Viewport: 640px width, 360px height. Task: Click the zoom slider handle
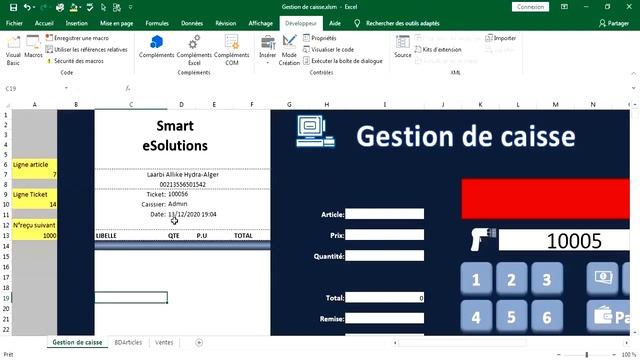pos(587,355)
